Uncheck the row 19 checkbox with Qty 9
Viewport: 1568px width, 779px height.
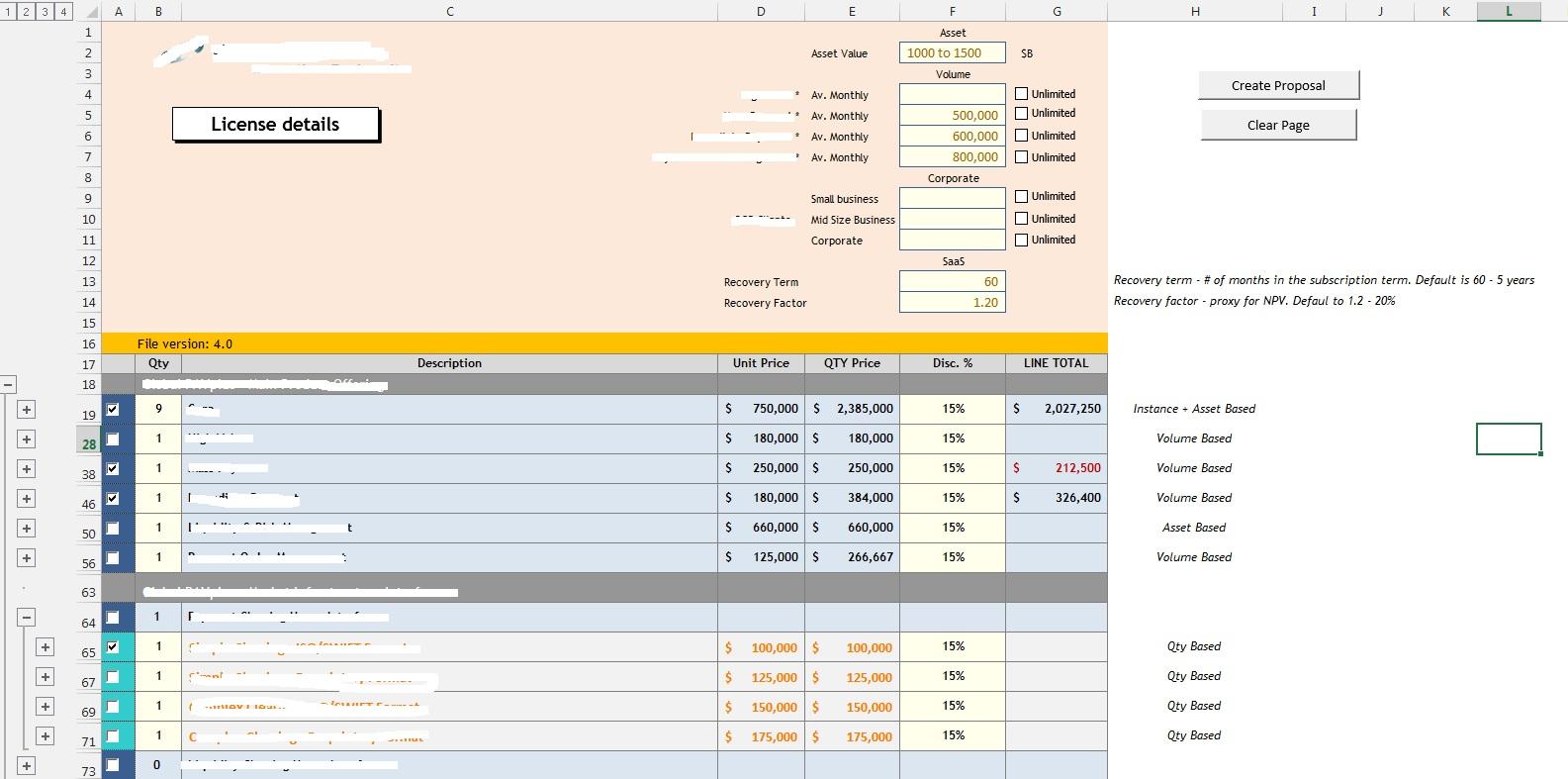click(113, 409)
